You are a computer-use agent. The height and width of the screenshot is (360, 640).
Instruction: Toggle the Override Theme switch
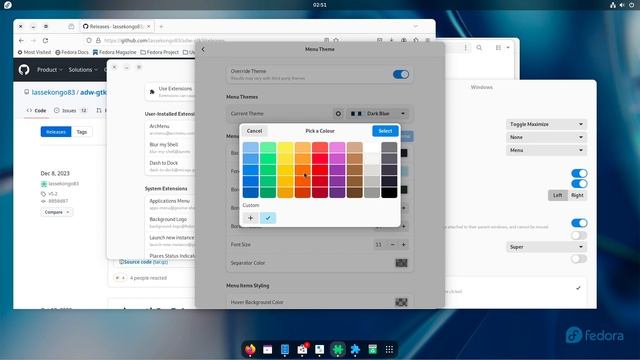click(x=401, y=74)
